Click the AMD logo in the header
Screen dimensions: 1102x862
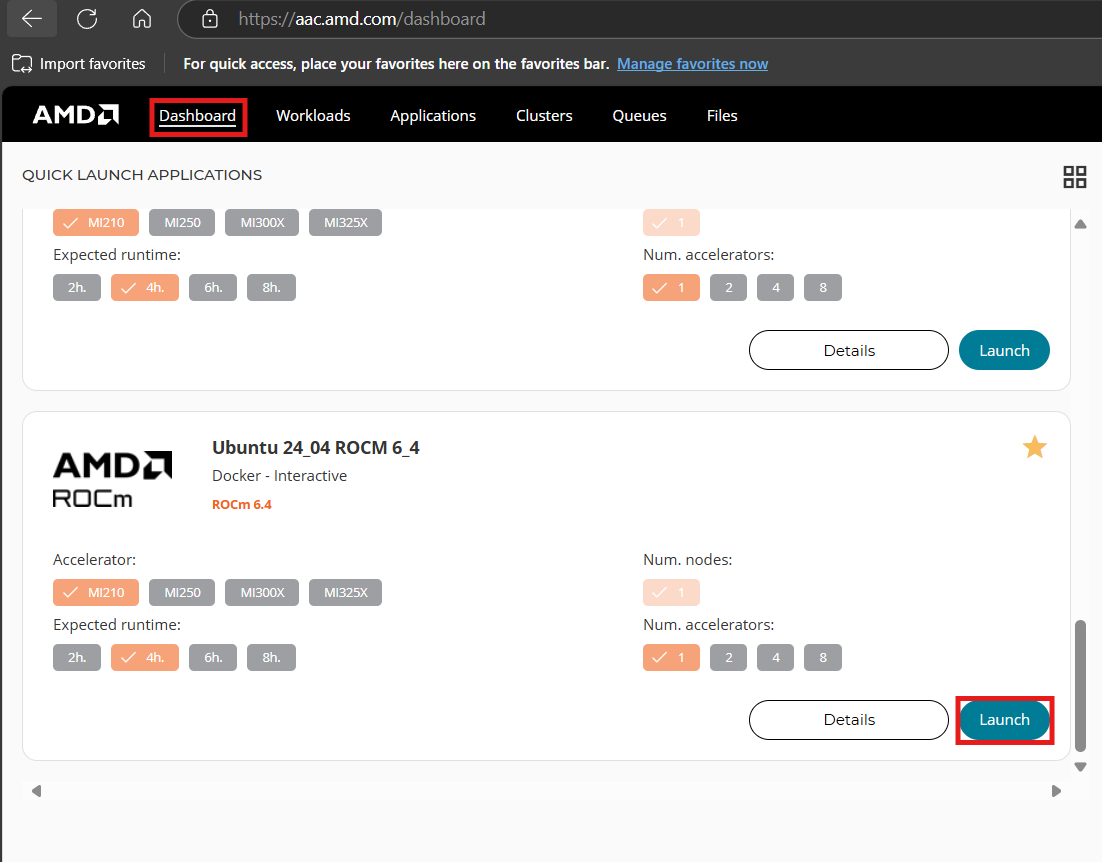76,115
